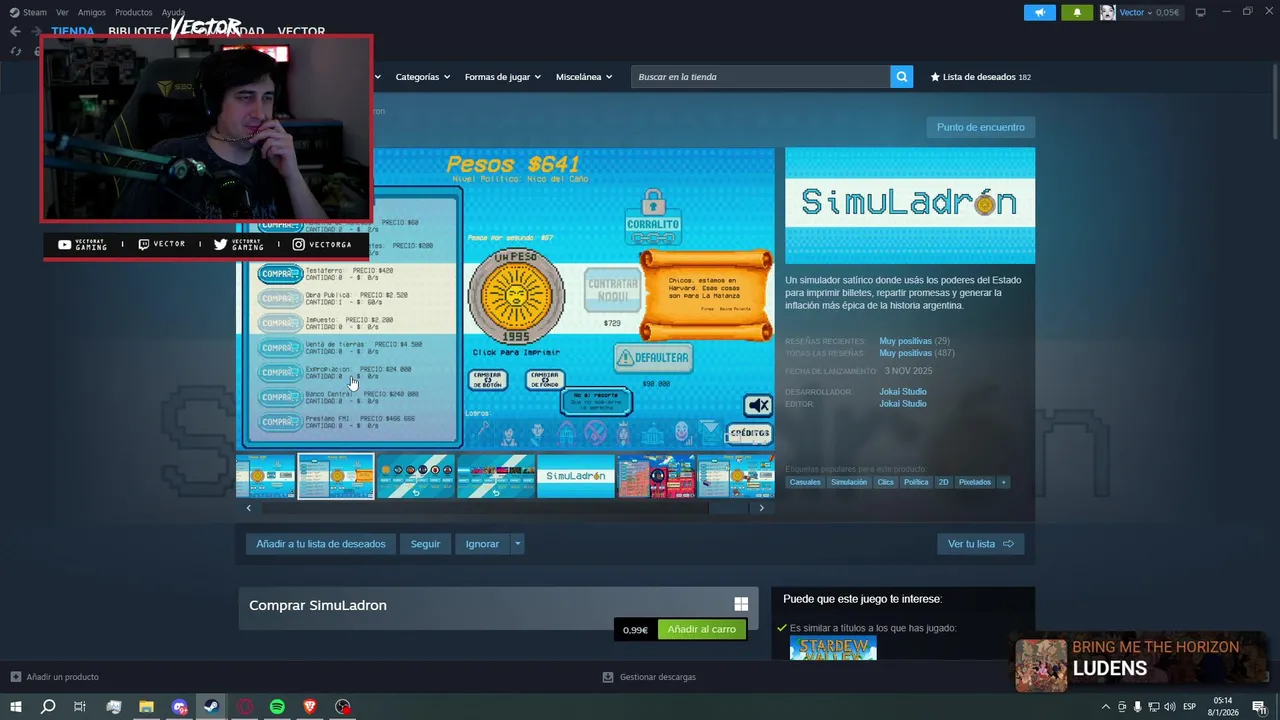Click the downloads icon beside Gestionar descargas
The width and height of the screenshot is (1280, 720).
click(x=608, y=677)
